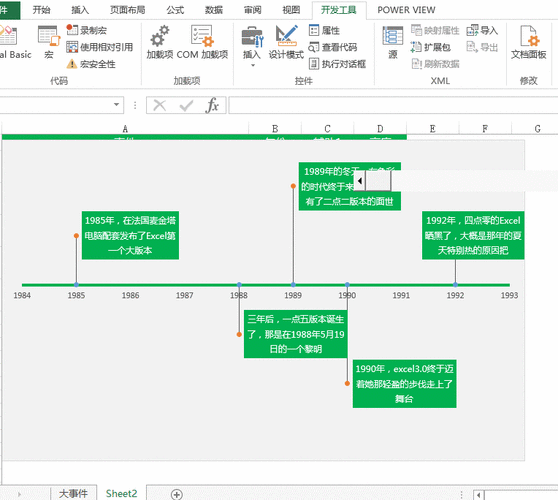Open the 页面布局 tab
The image size is (558, 500).
point(128,10)
